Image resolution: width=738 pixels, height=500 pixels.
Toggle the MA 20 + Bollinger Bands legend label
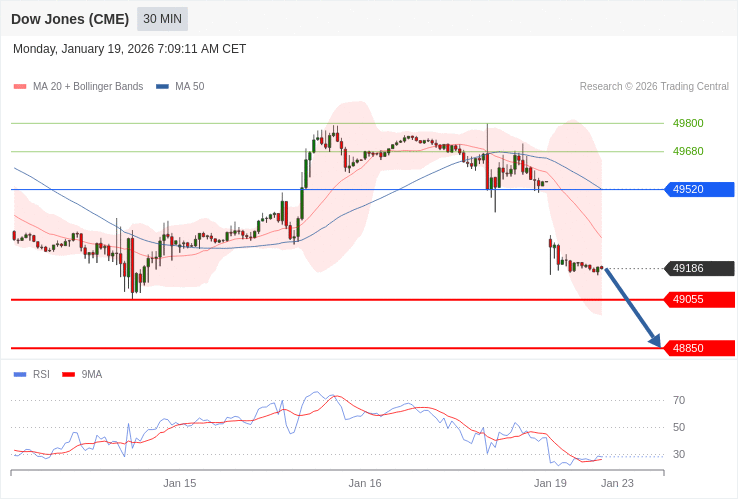click(x=88, y=87)
